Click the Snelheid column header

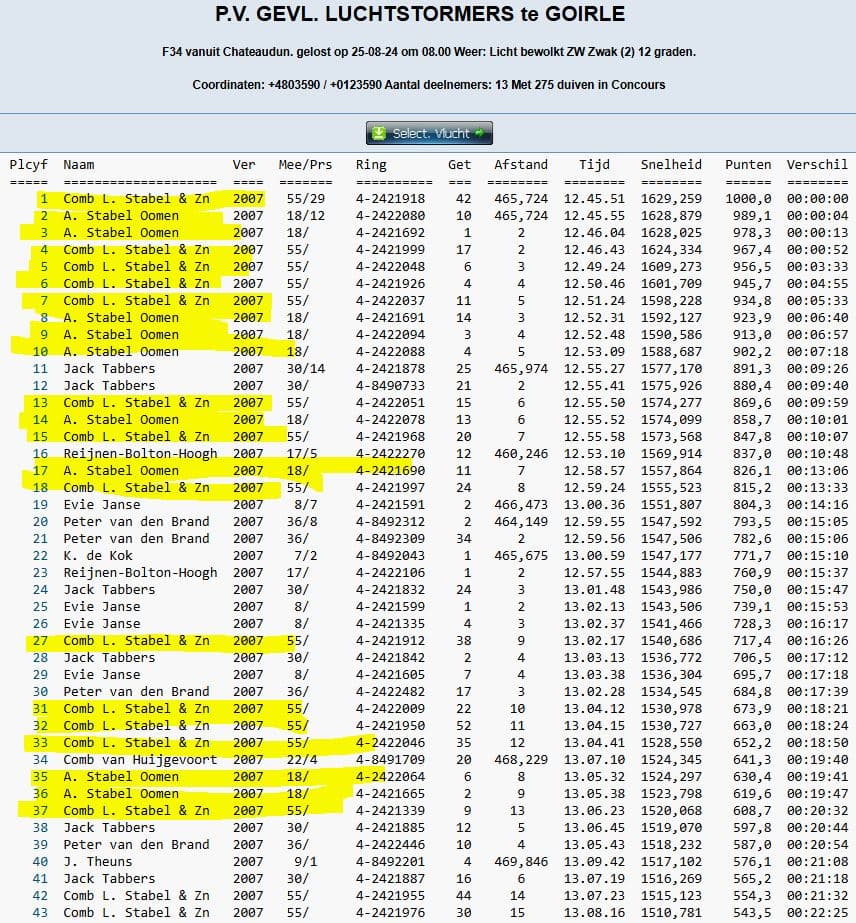tap(671, 164)
